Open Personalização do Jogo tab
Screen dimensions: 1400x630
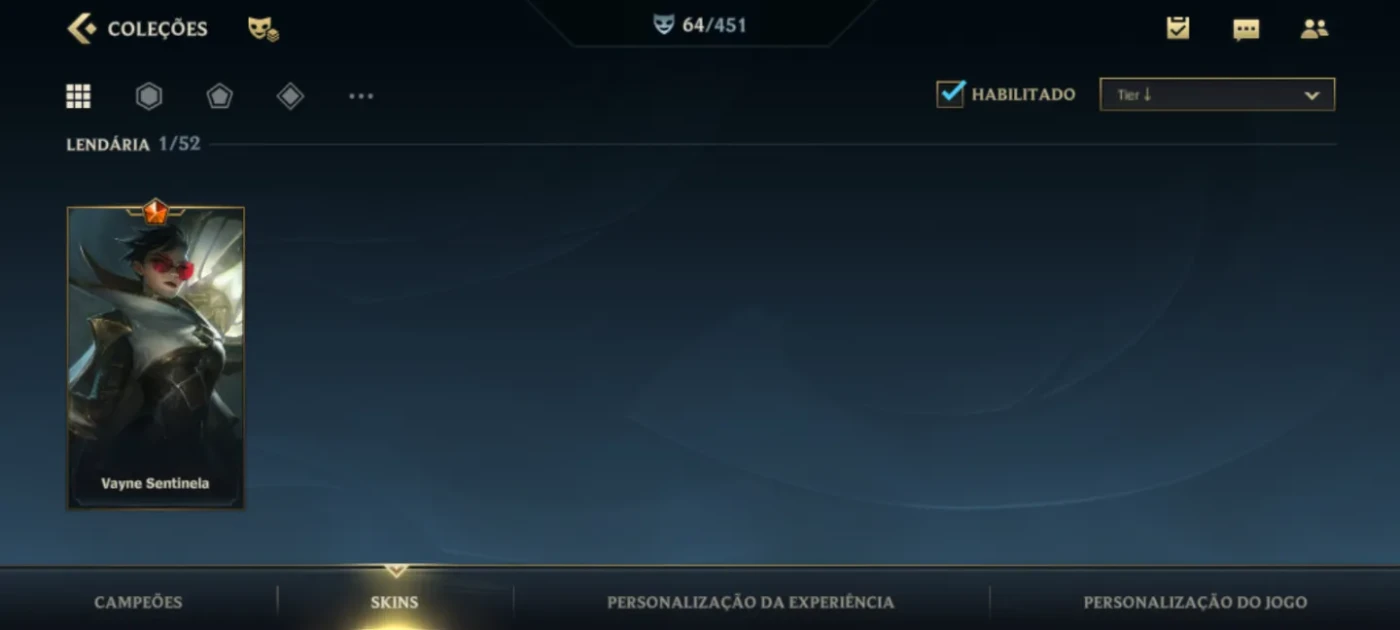point(1195,602)
